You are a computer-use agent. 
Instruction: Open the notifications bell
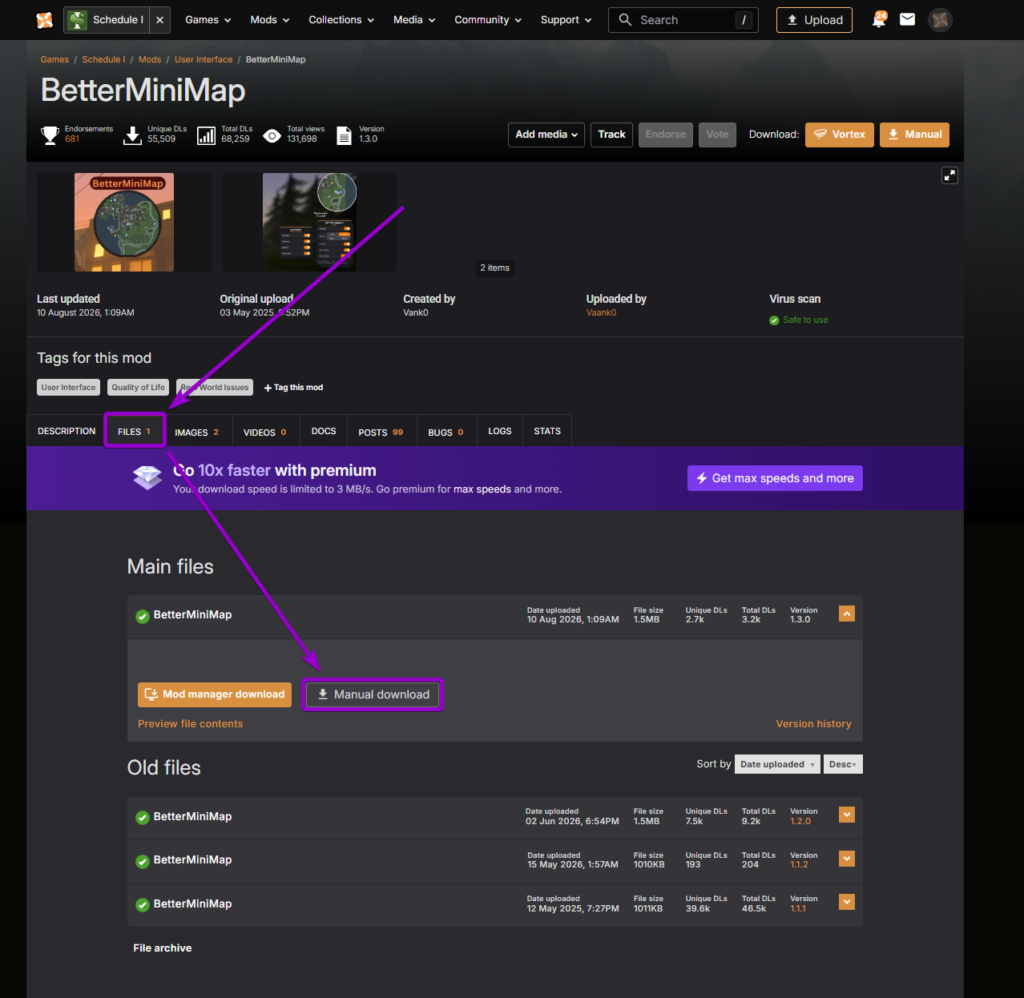[878, 20]
